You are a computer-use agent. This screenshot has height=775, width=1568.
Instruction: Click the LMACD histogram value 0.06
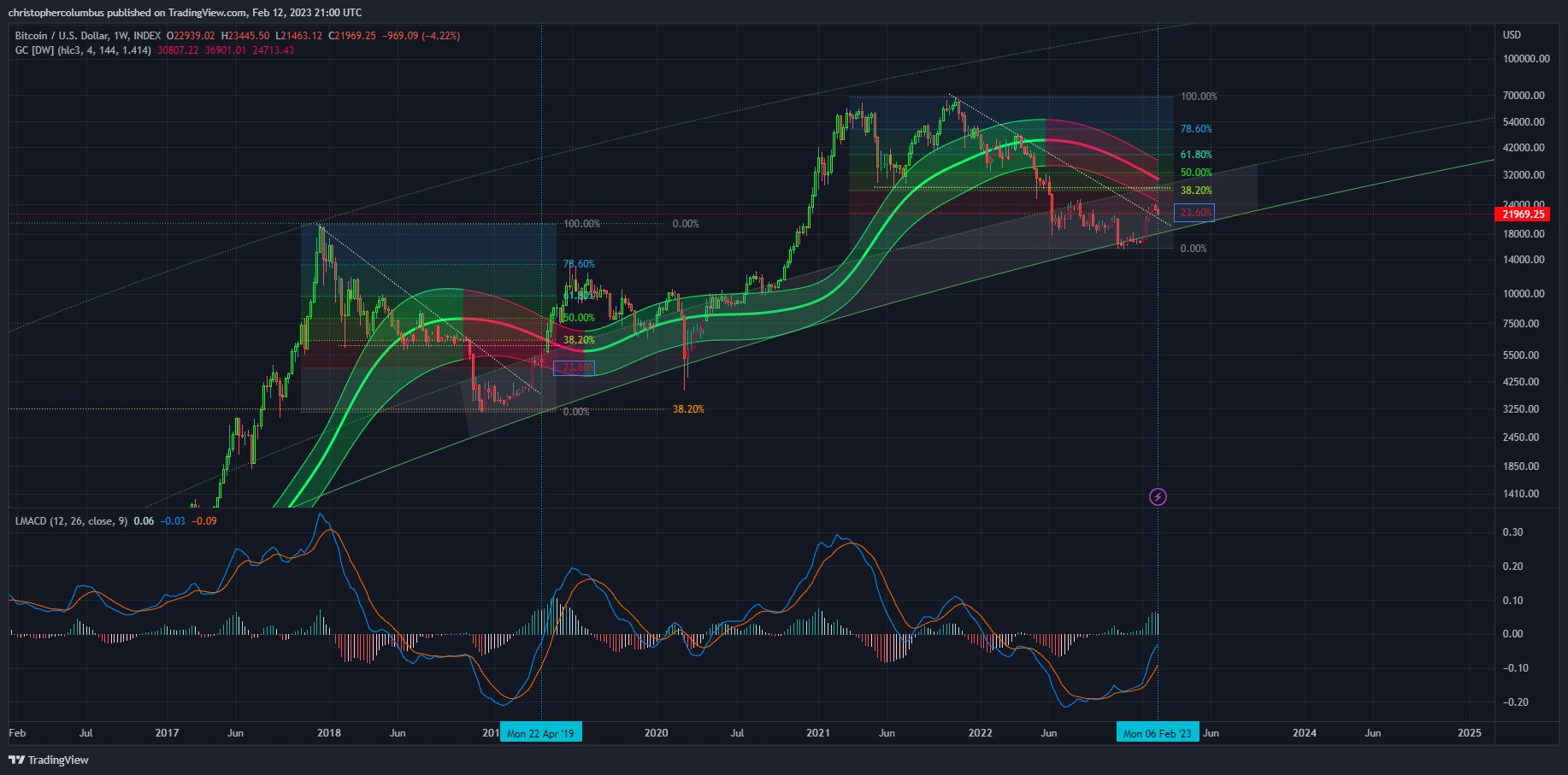144,521
